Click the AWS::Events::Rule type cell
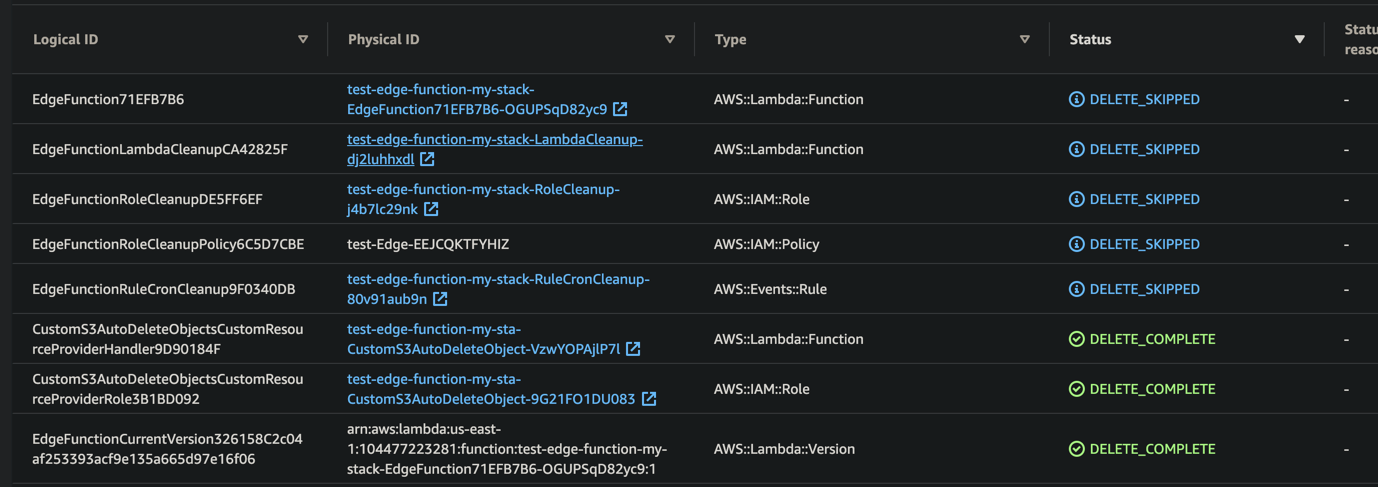 [770, 289]
